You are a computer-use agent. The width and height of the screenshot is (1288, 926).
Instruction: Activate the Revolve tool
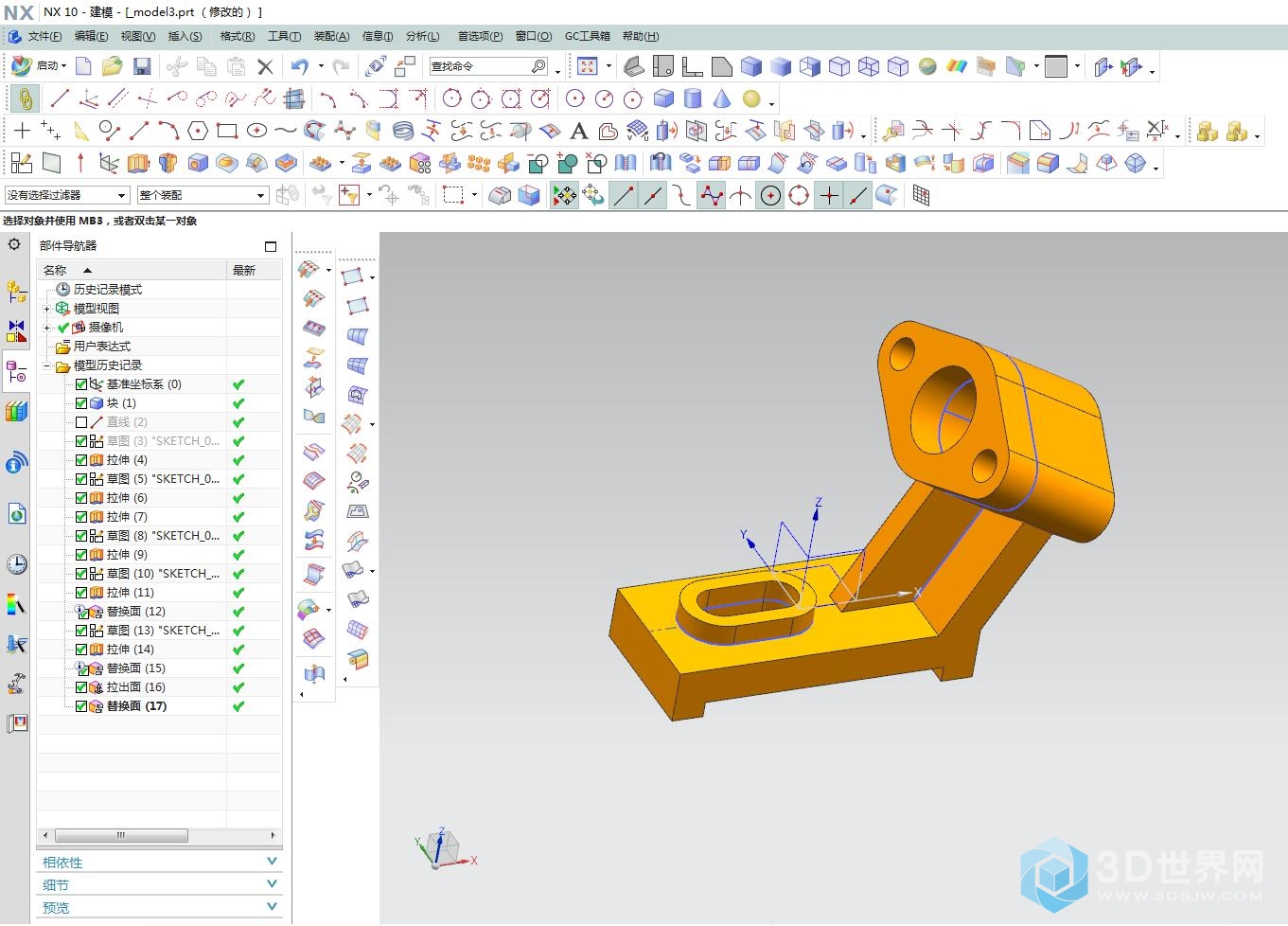click(x=168, y=163)
